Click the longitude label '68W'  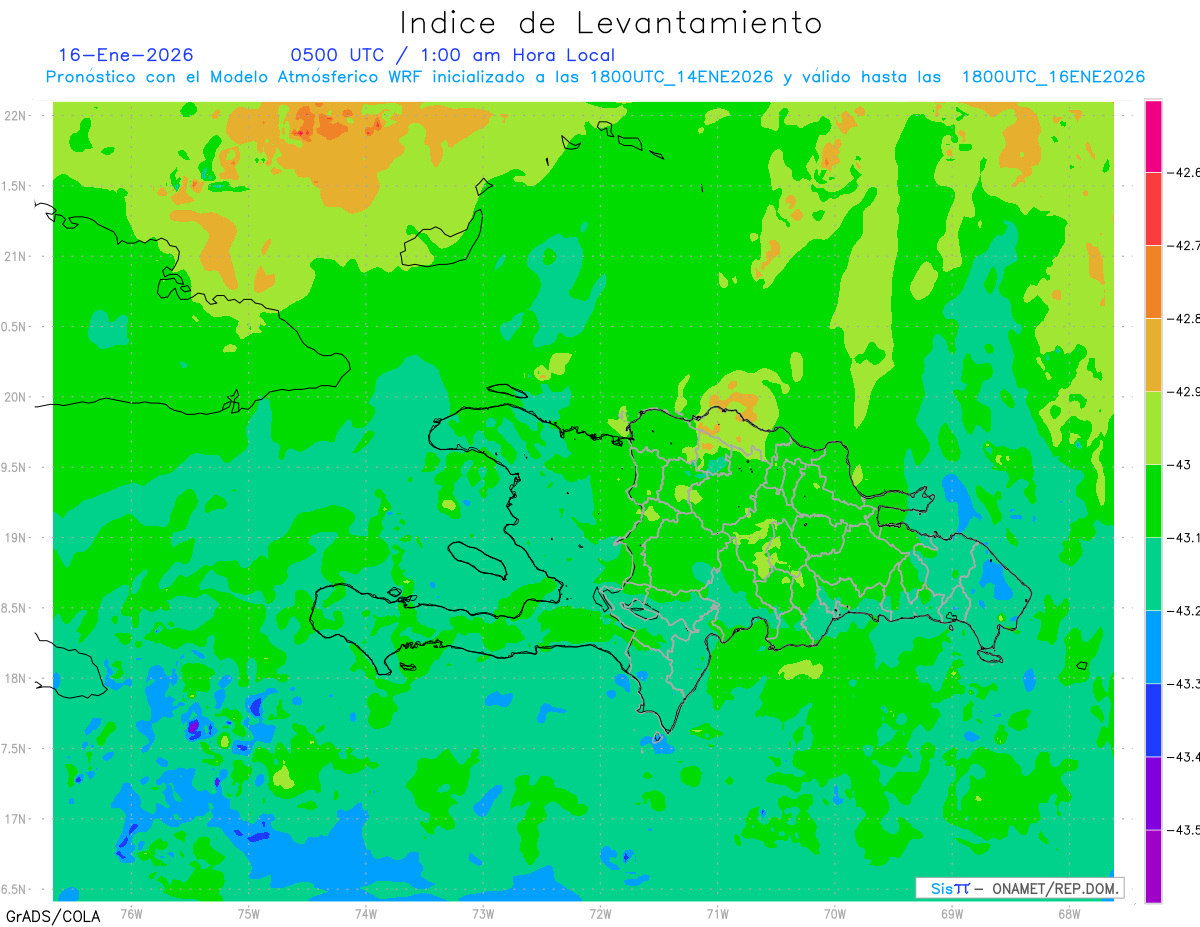pos(1069,914)
